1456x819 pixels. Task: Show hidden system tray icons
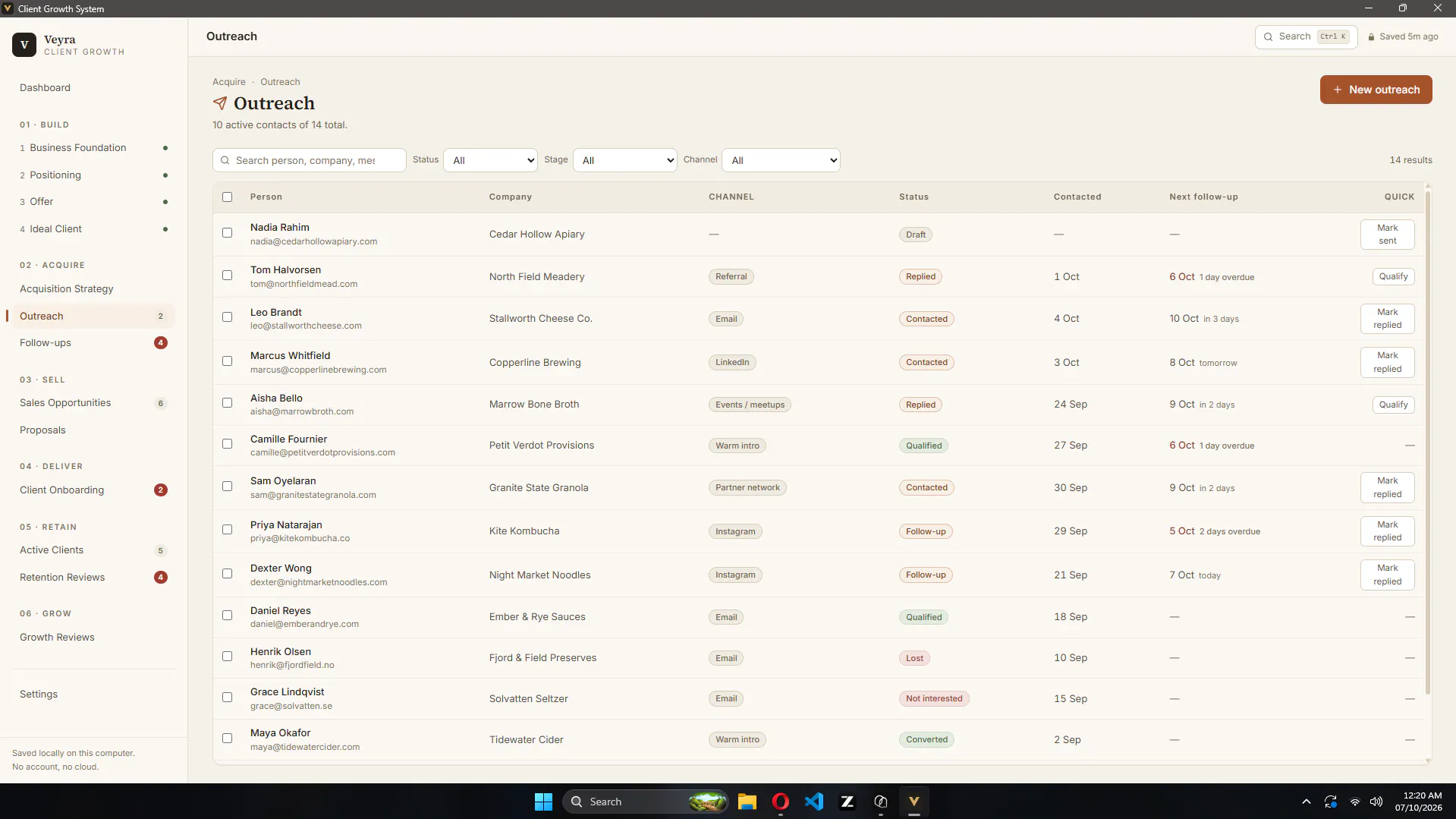tap(1306, 802)
